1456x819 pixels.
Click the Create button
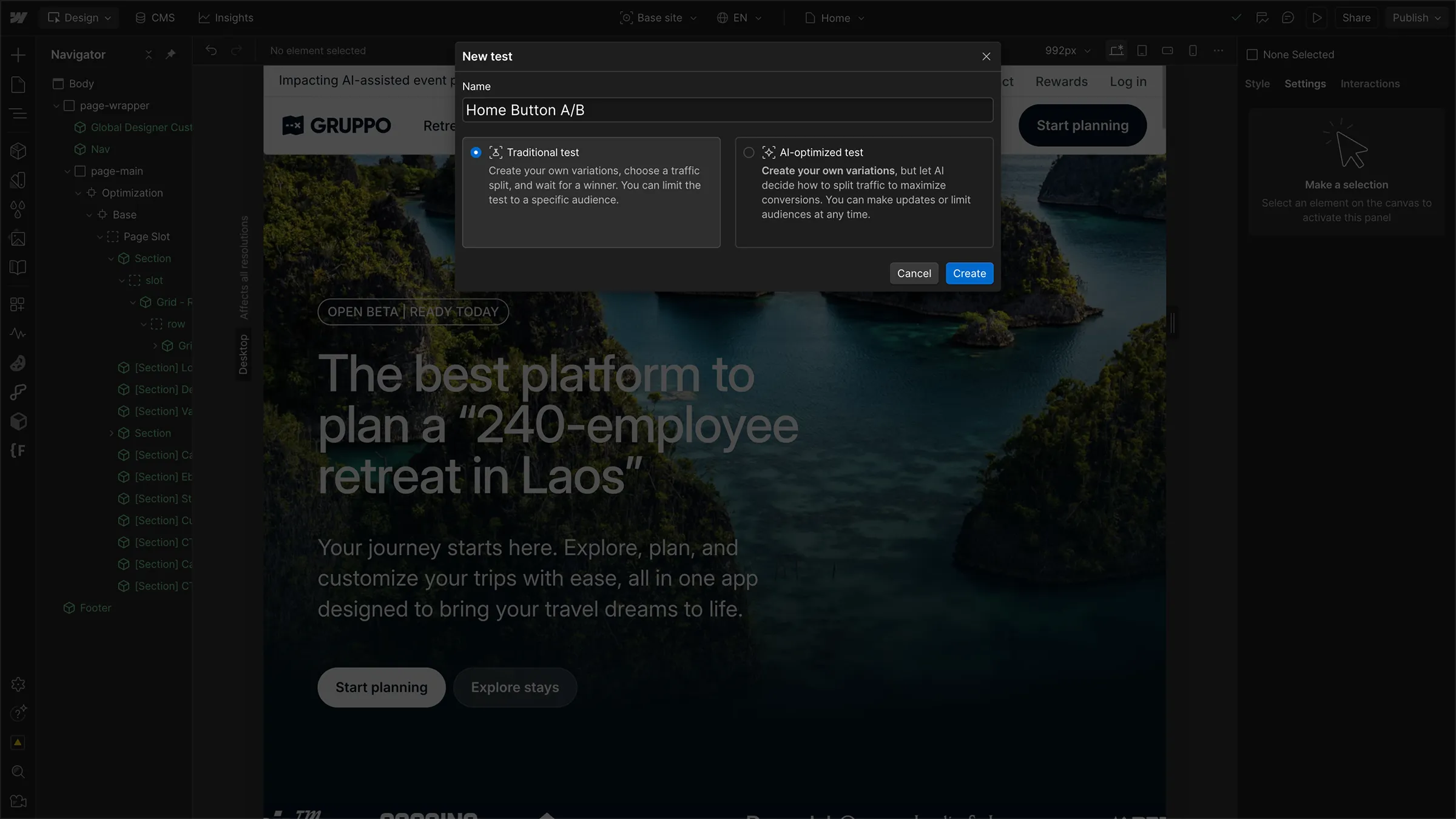[x=969, y=273]
